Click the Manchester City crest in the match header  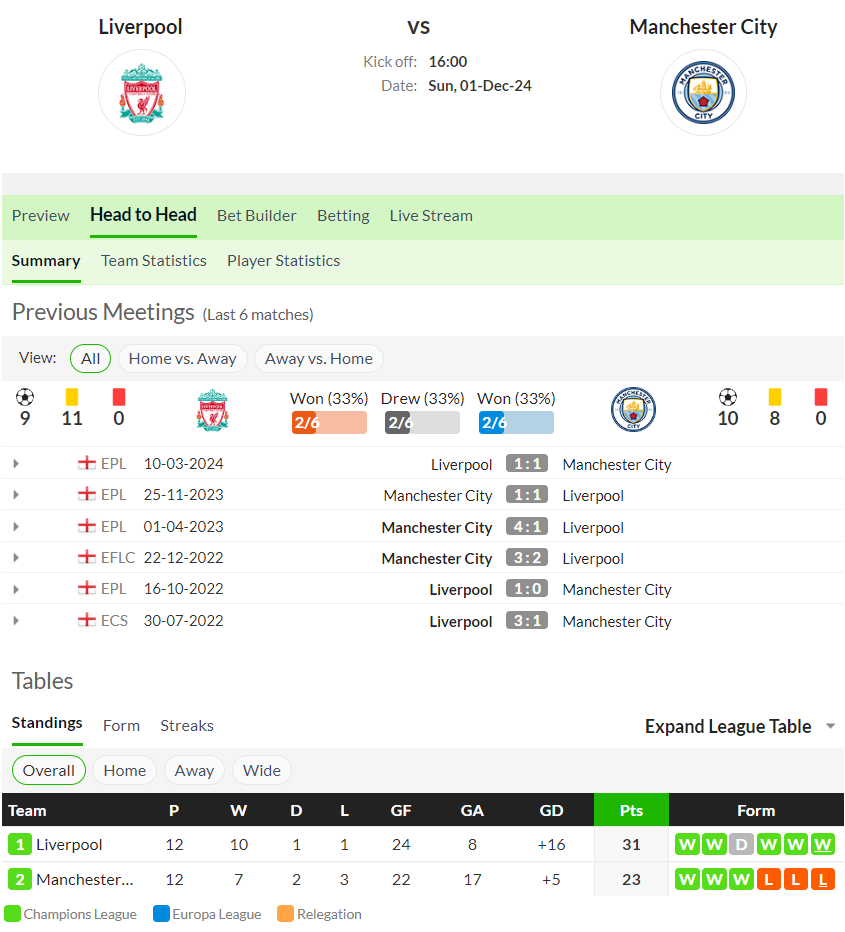click(x=703, y=93)
